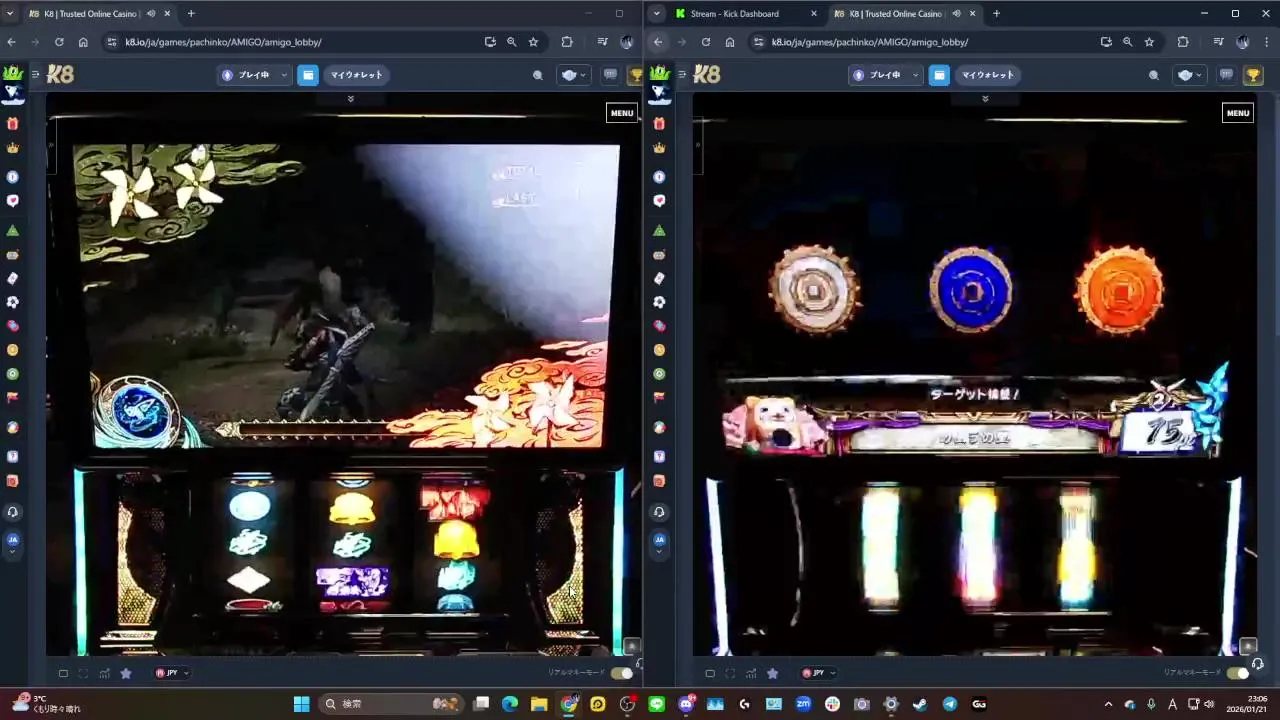Open site search in left K8 window
The width and height of the screenshot is (1280, 720).
pos(538,75)
